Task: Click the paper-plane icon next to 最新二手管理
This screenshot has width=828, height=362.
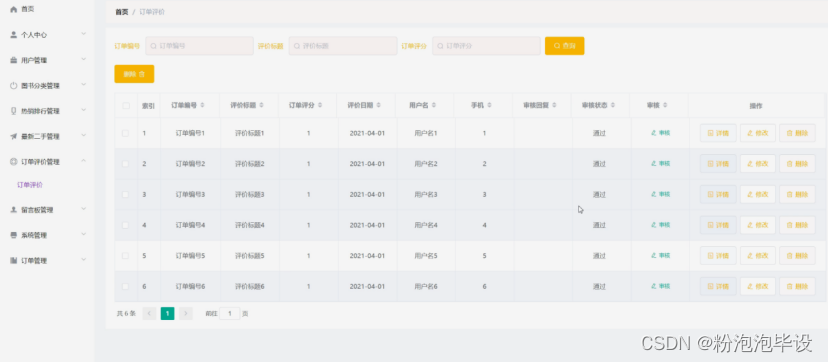Action: click(14, 136)
